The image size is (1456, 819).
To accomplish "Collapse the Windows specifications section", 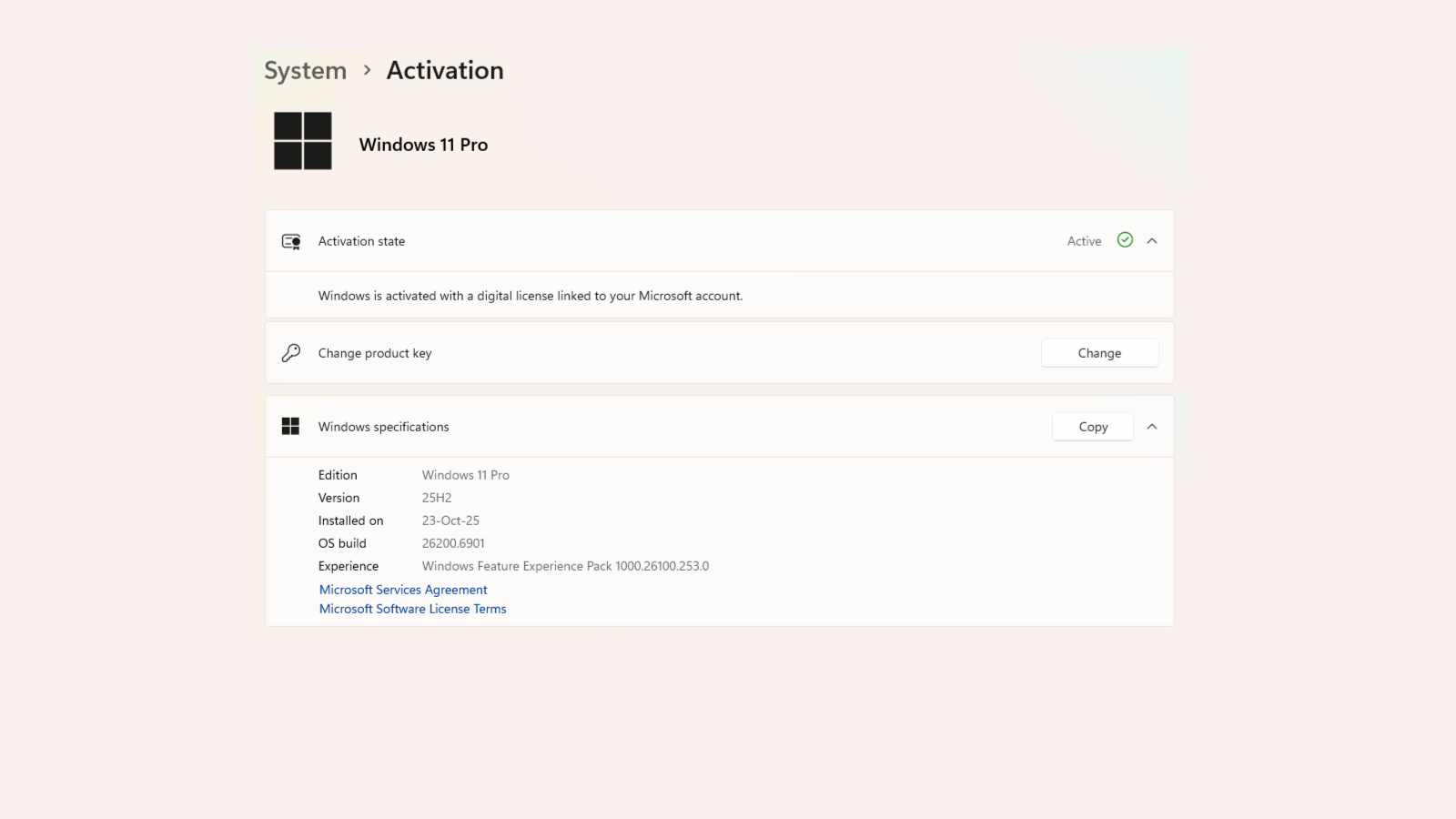I will tap(1152, 427).
